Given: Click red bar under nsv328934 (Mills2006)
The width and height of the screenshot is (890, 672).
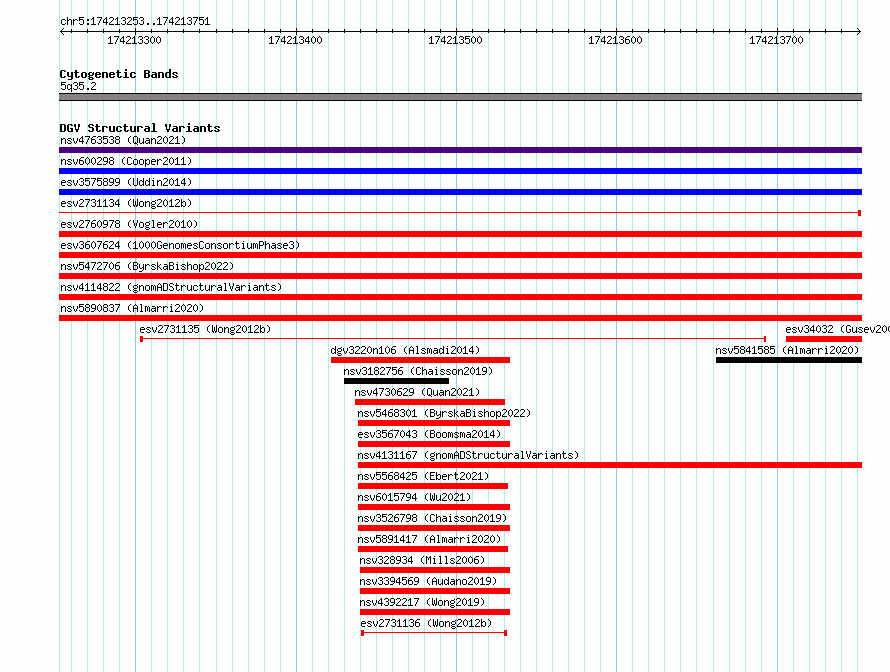Looking at the screenshot, I should 435,570.
